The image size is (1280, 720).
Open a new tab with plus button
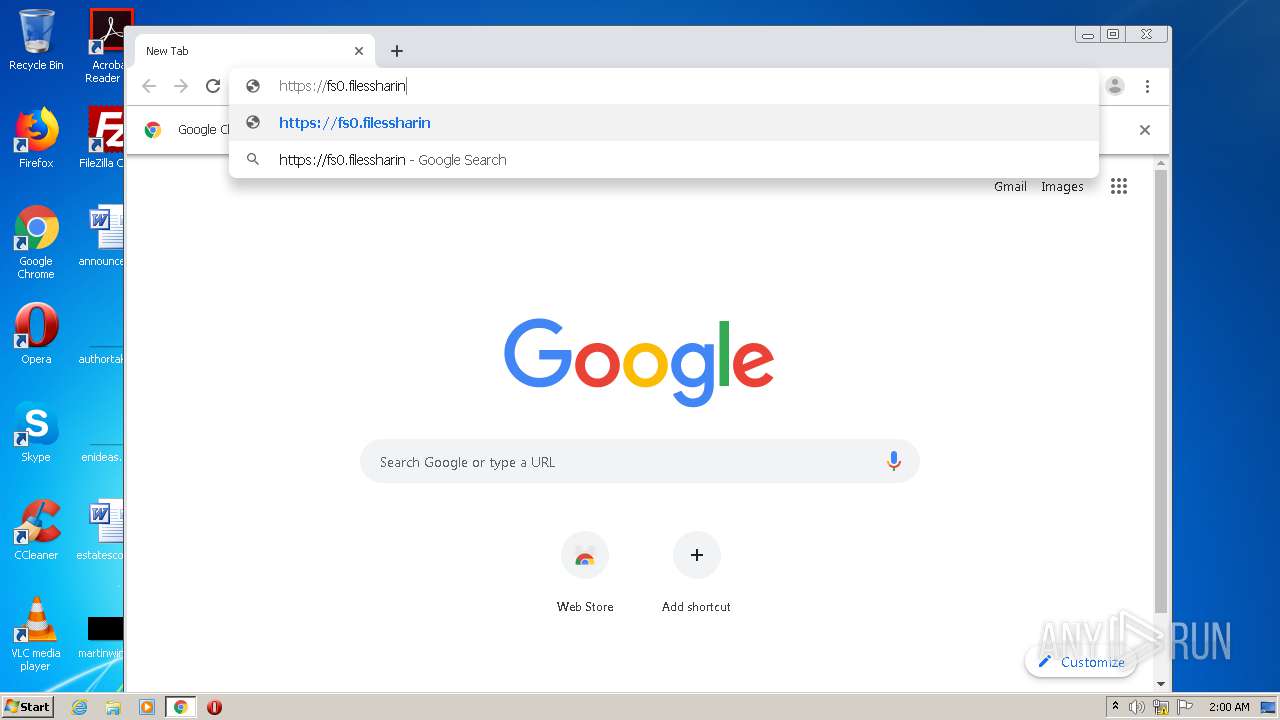point(397,51)
